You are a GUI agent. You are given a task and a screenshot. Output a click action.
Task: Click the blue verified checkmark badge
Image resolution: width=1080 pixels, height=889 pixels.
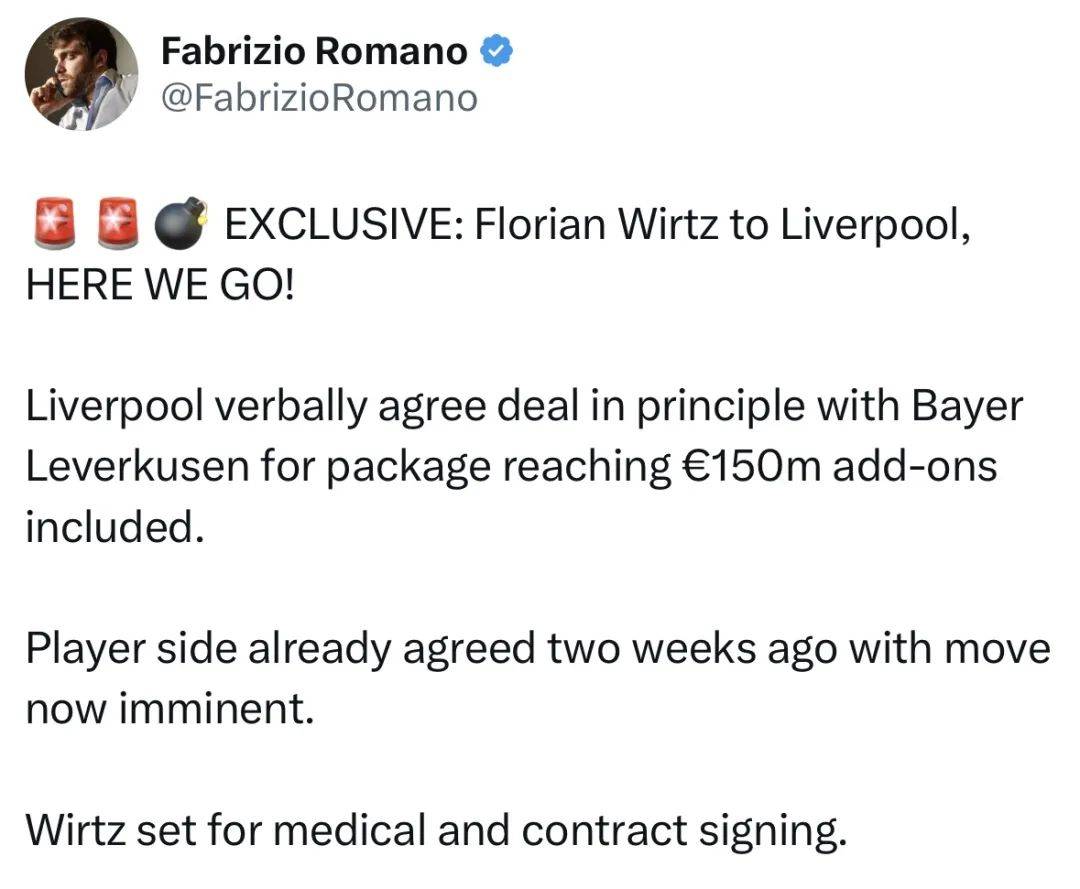tap(497, 52)
